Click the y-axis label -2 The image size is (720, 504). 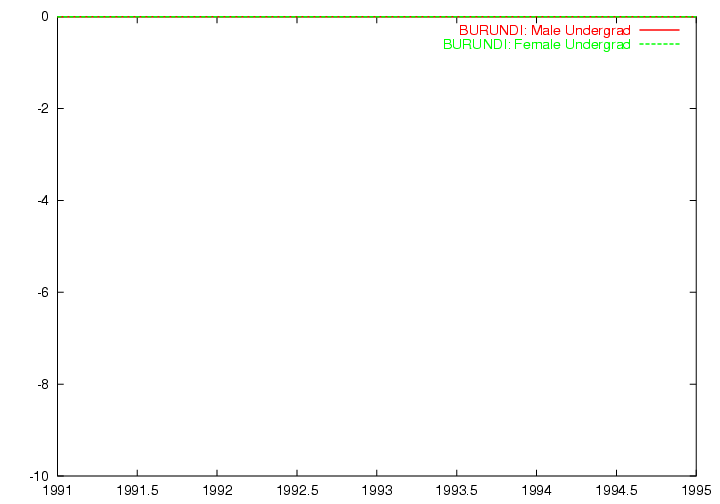point(43,108)
